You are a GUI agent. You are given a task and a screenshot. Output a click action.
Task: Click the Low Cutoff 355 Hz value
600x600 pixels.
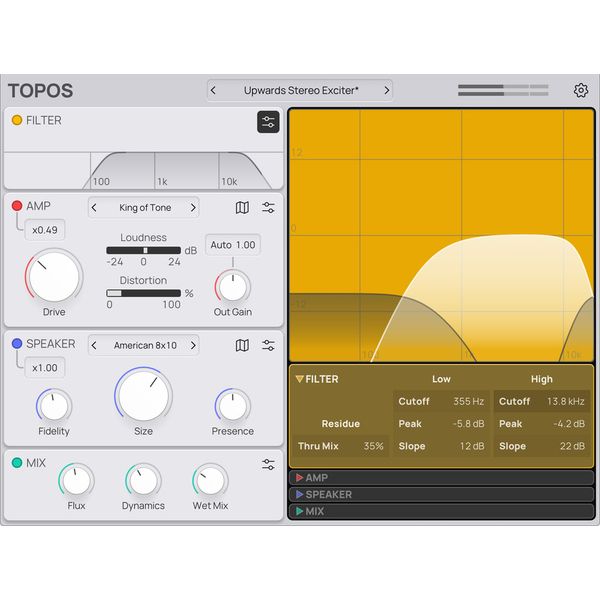tap(468, 402)
